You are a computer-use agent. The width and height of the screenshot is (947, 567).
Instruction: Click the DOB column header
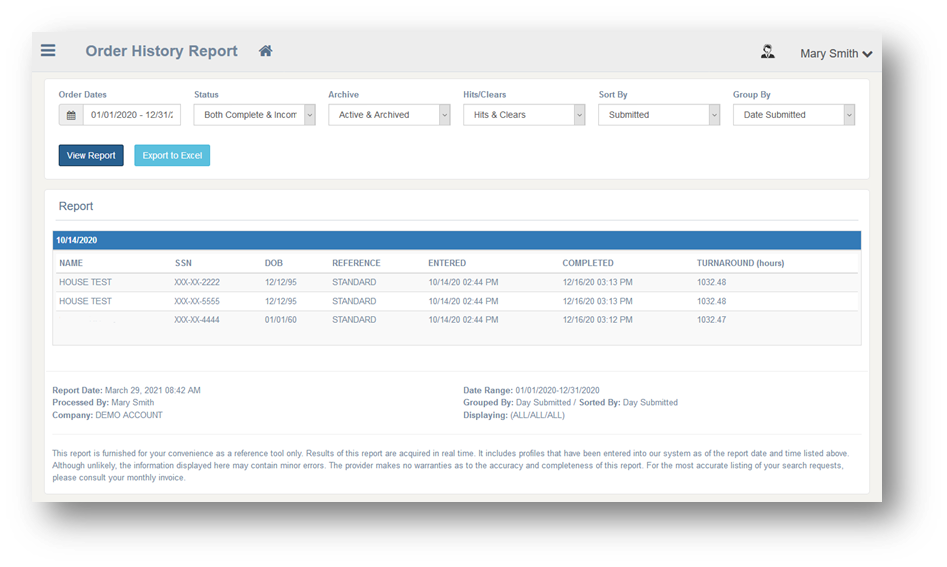(x=274, y=263)
